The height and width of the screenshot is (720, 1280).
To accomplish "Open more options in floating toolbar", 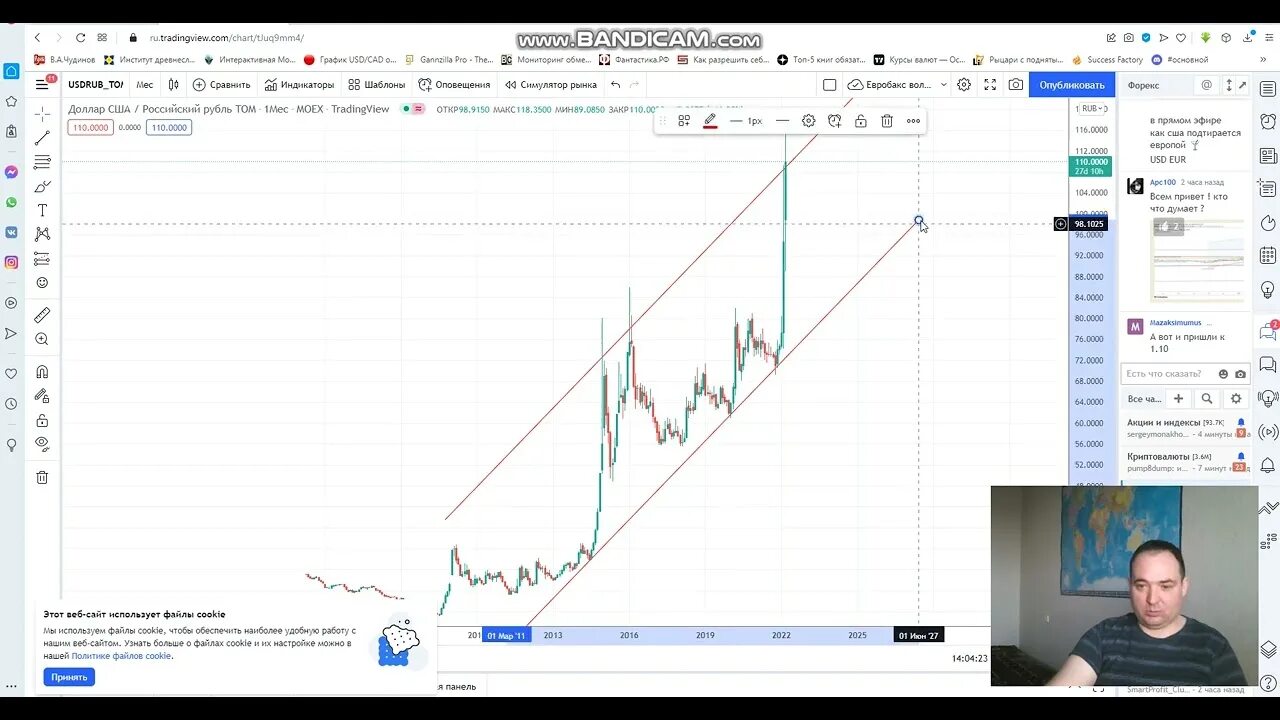I will point(913,121).
